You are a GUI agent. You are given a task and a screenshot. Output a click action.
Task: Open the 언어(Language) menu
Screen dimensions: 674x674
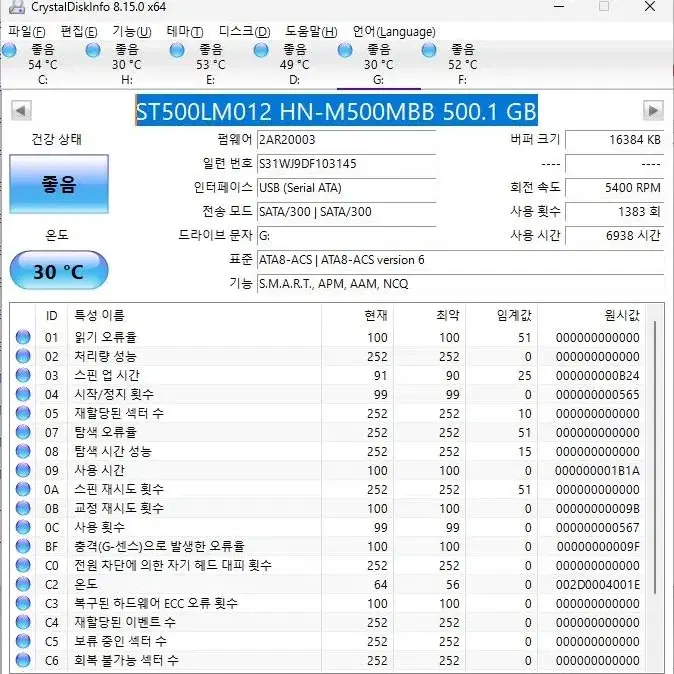(394, 31)
